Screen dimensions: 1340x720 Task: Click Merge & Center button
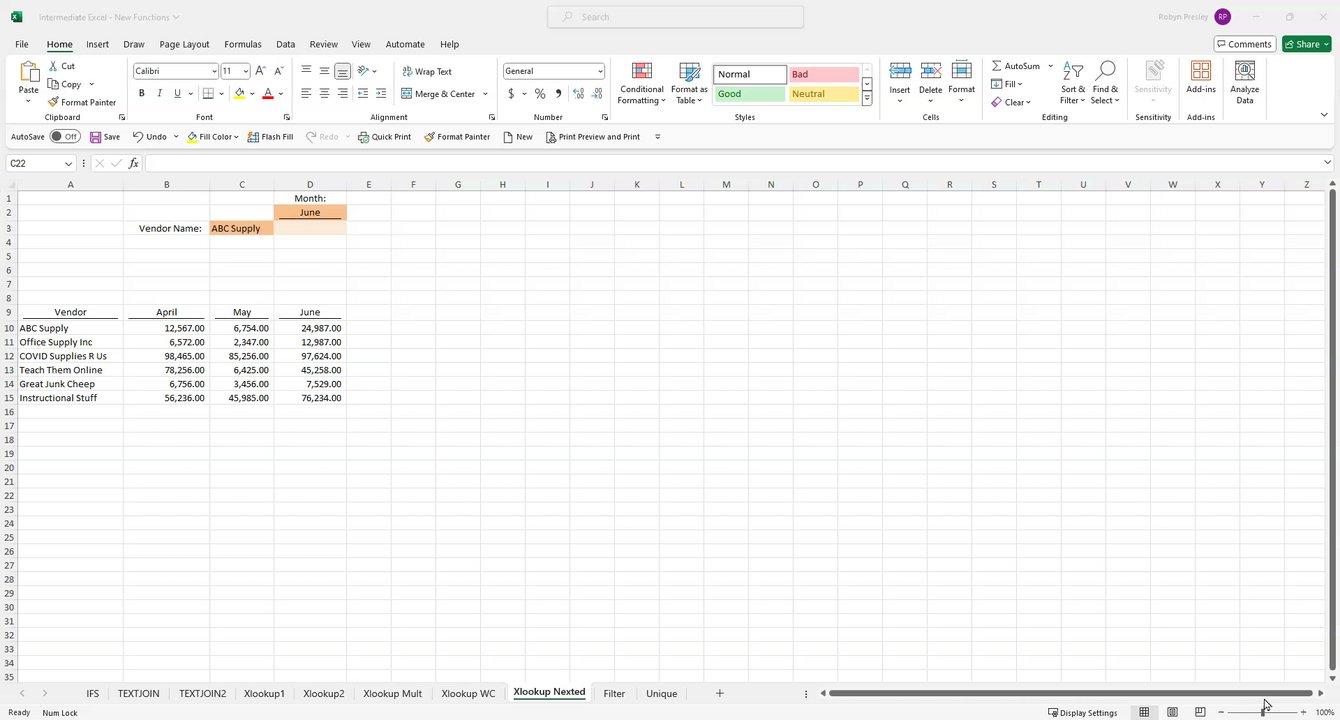click(x=439, y=94)
